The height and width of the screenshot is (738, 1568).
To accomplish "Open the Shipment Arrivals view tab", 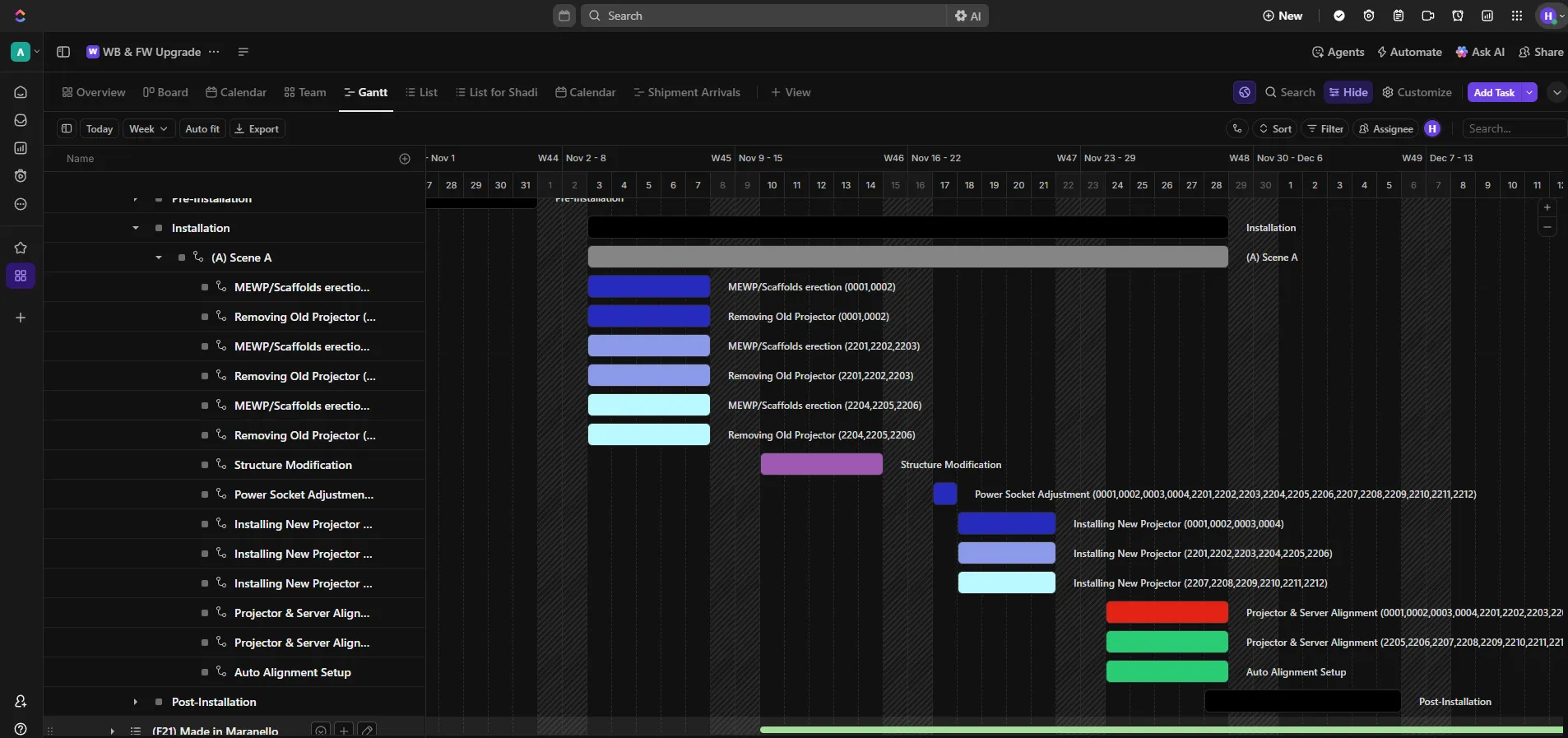I will [687, 92].
